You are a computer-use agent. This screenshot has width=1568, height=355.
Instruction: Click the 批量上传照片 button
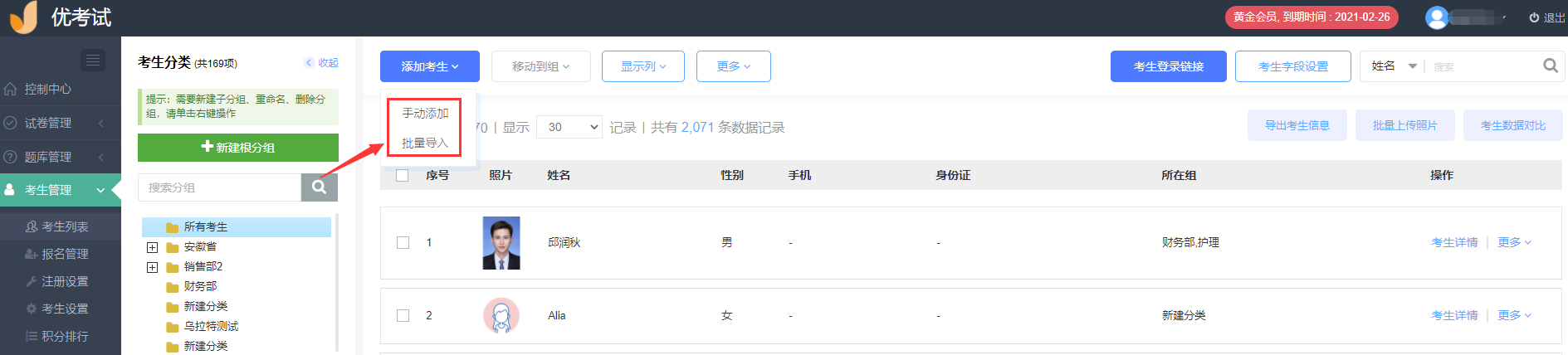(x=1405, y=125)
